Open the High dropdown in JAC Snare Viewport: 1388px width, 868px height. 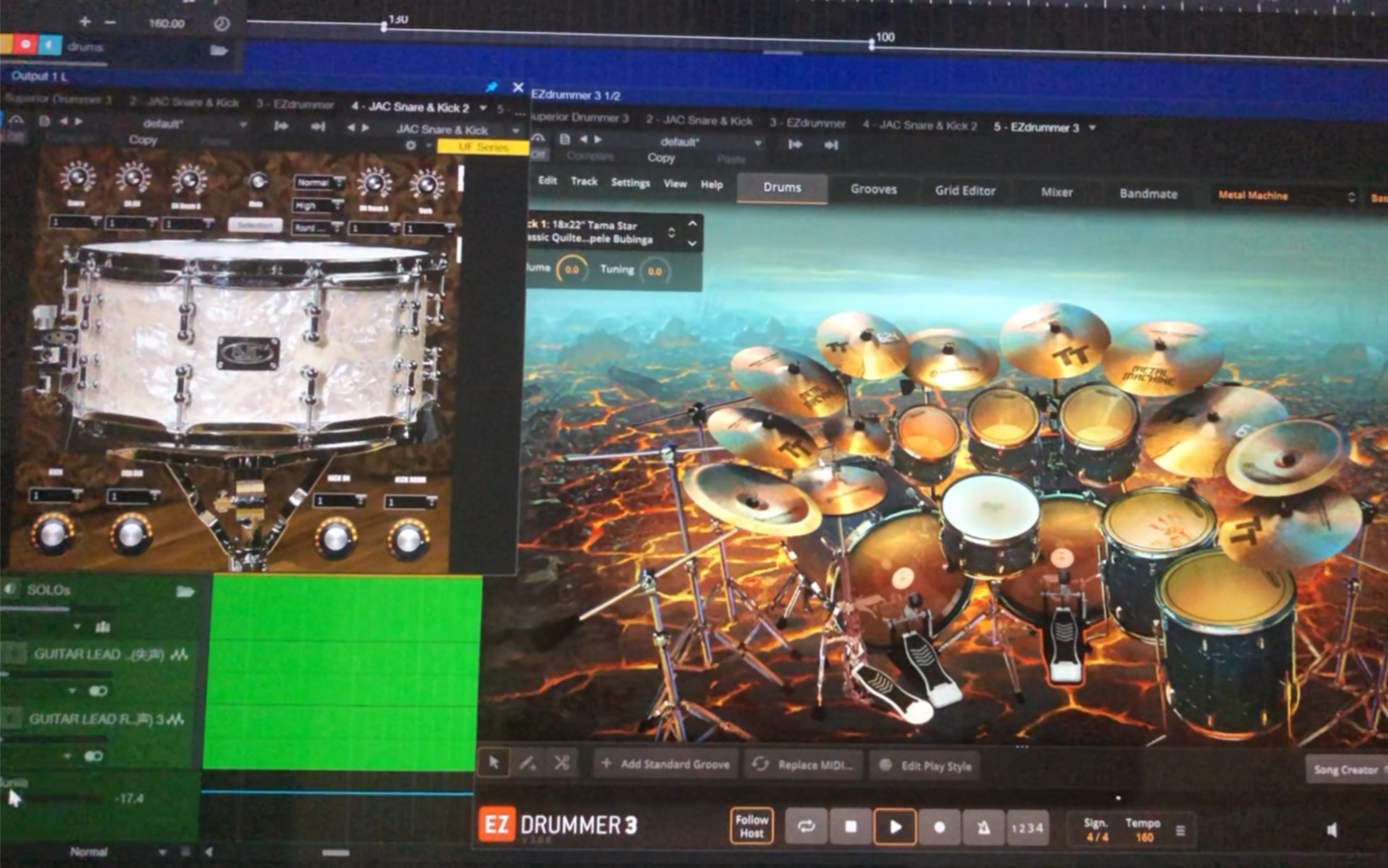pos(319,205)
